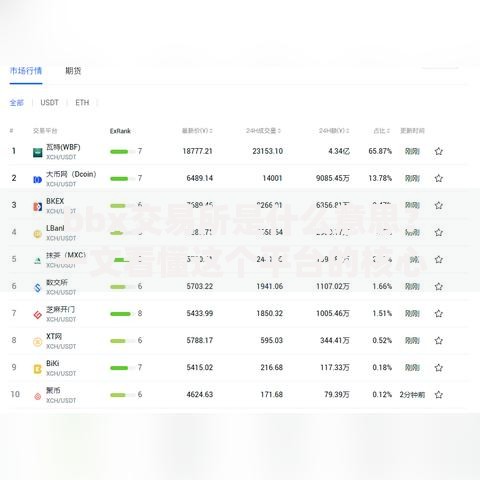Image resolution: width=480 pixels, height=480 pixels.
Task: Click the turnover 9085.45万
Action: (333, 178)
